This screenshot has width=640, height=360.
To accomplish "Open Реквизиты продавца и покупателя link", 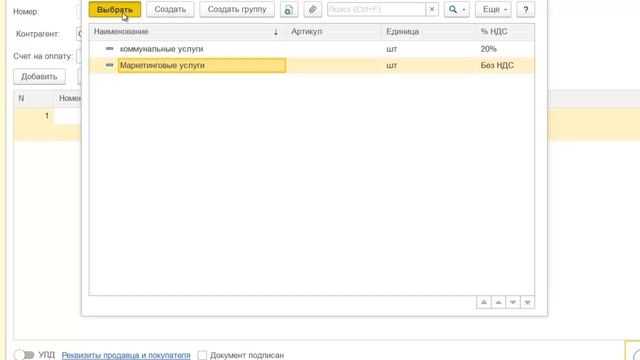I will click(x=126, y=355).
